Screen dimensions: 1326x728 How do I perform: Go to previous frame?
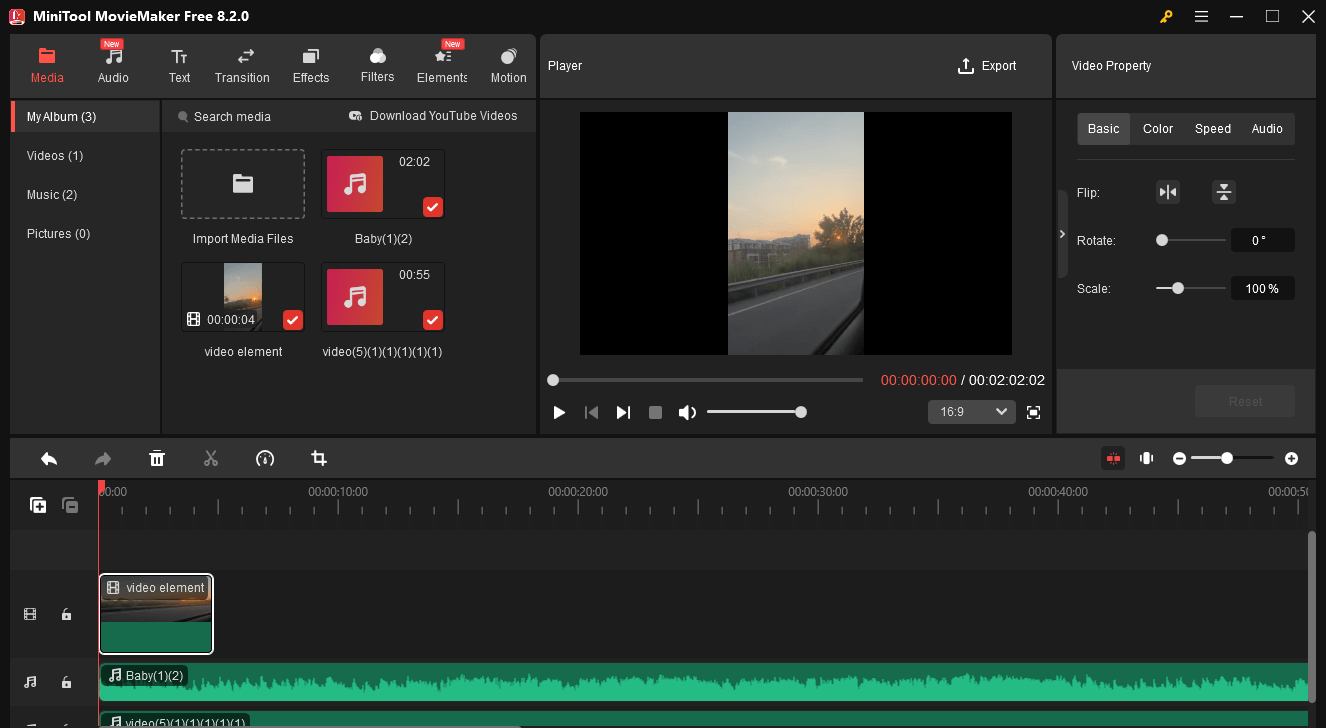tap(591, 412)
